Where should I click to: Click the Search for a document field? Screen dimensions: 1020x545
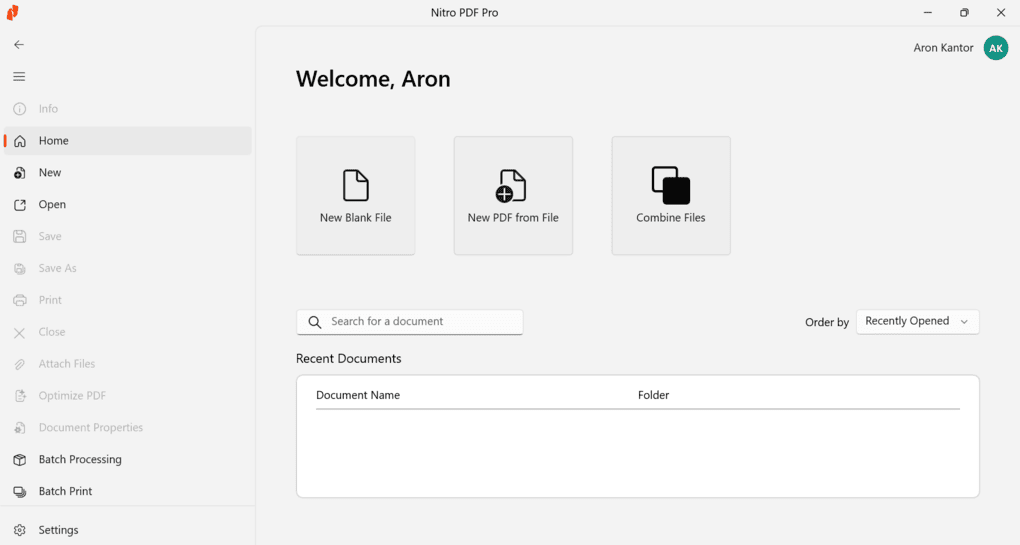[410, 322]
